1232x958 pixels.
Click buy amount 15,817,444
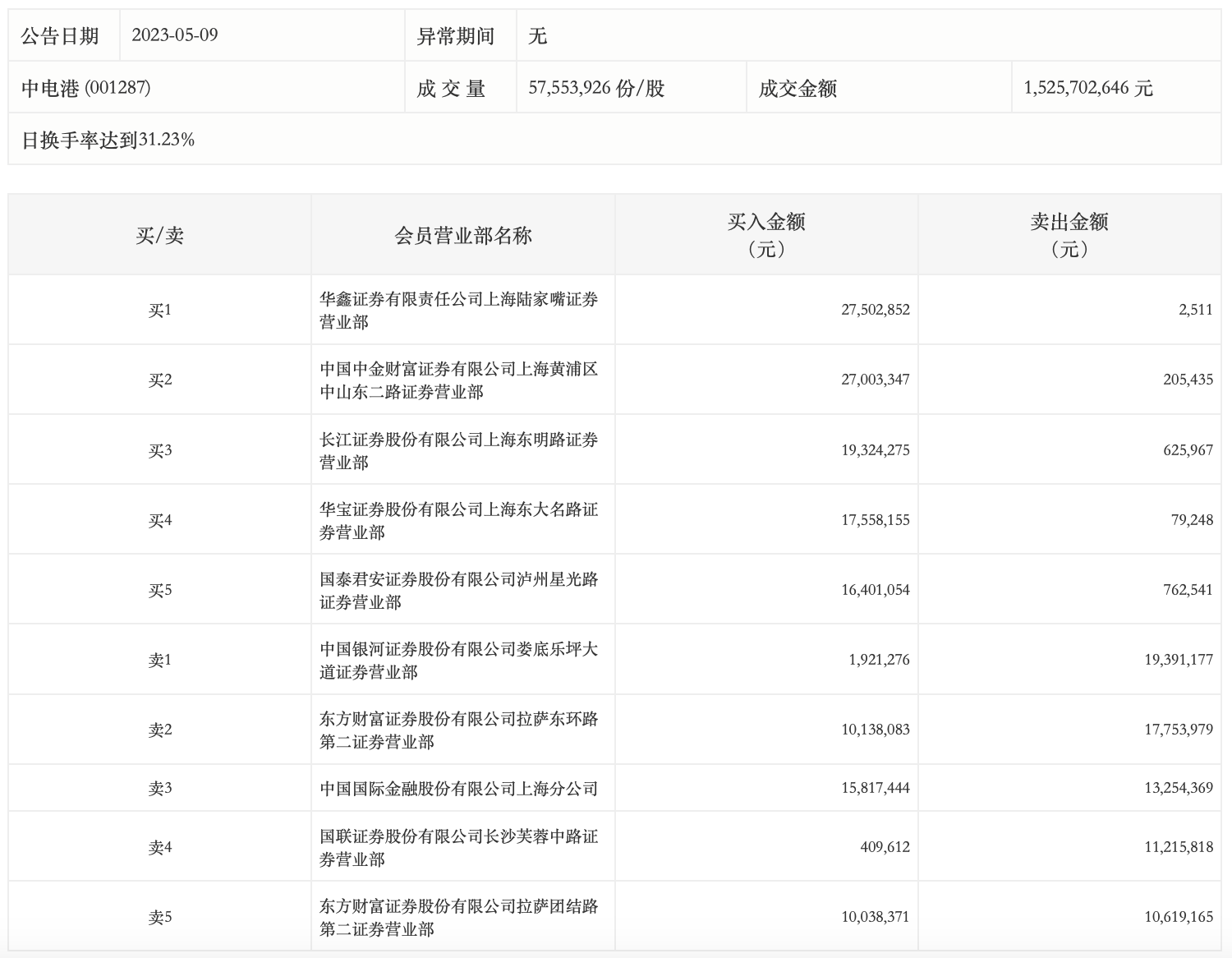click(x=876, y=788)
